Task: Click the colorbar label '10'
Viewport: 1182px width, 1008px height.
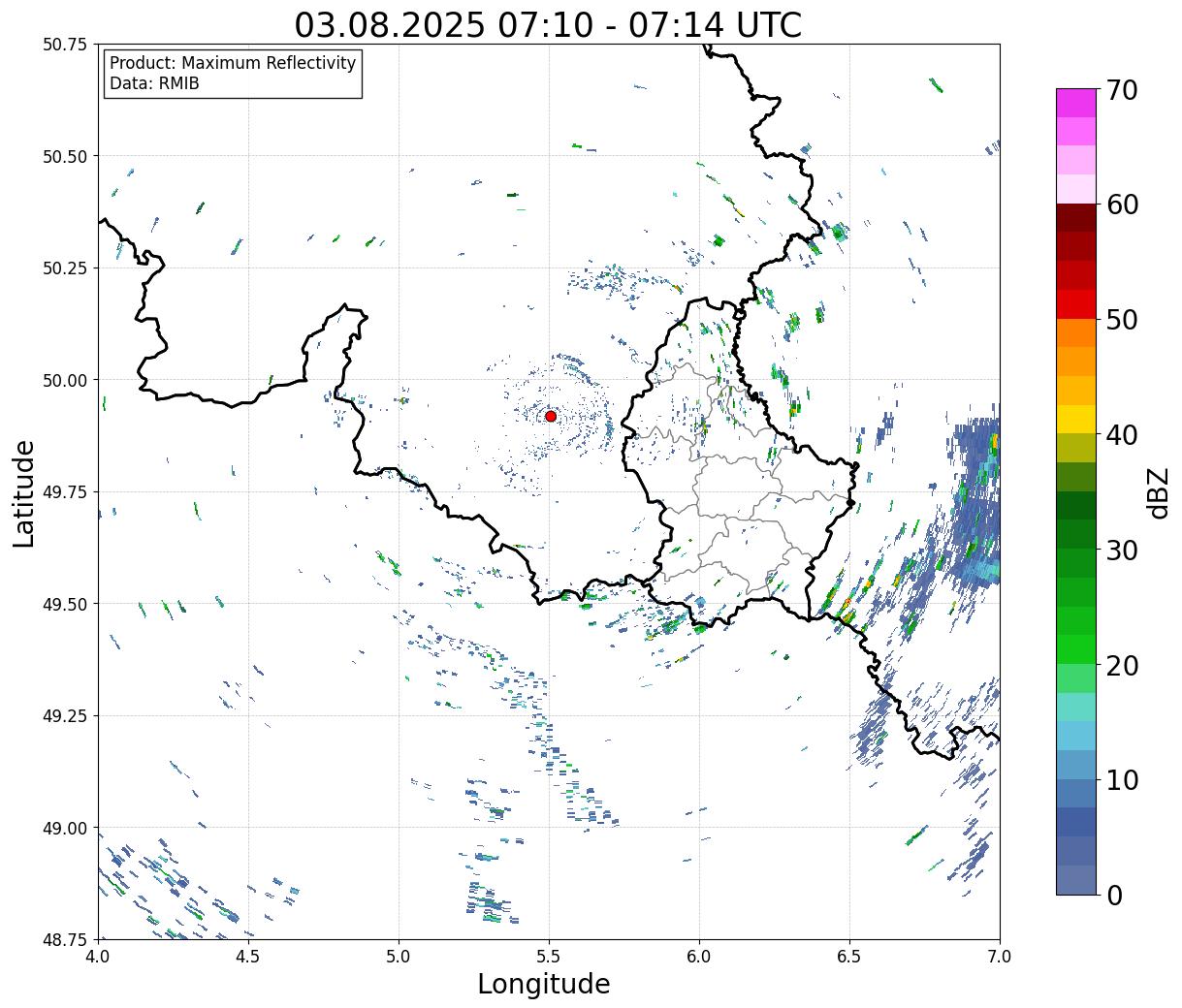Action: (x=1122, y=780)
